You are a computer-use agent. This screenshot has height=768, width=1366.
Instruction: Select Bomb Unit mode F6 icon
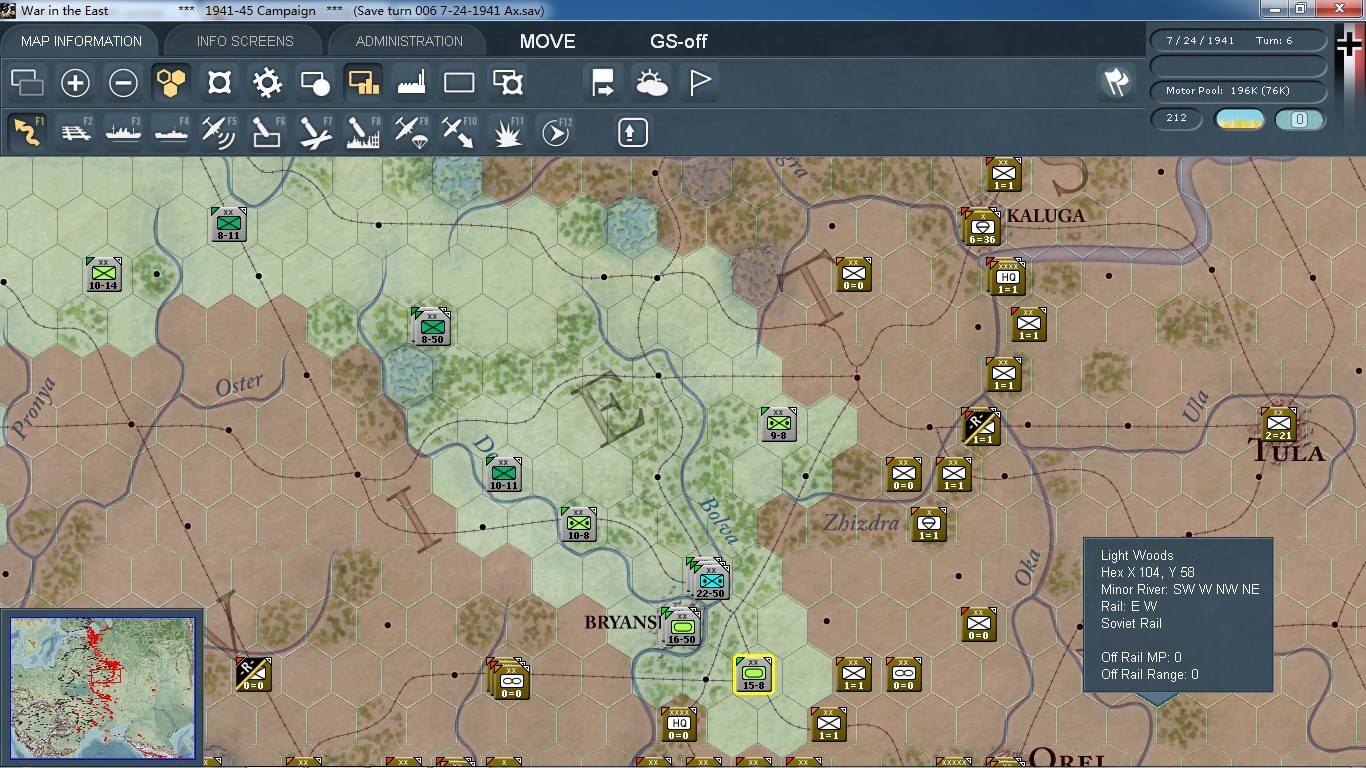(x=267, y=132)
